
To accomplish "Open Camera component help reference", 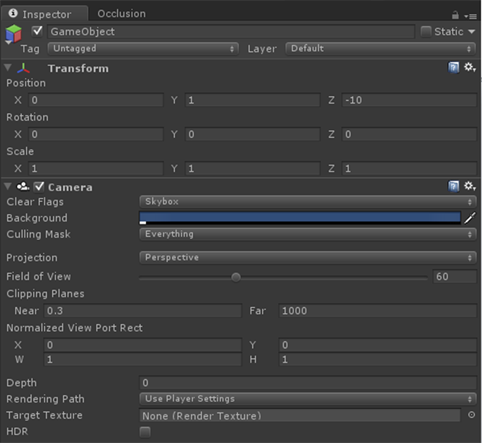I will pos(453,186).
